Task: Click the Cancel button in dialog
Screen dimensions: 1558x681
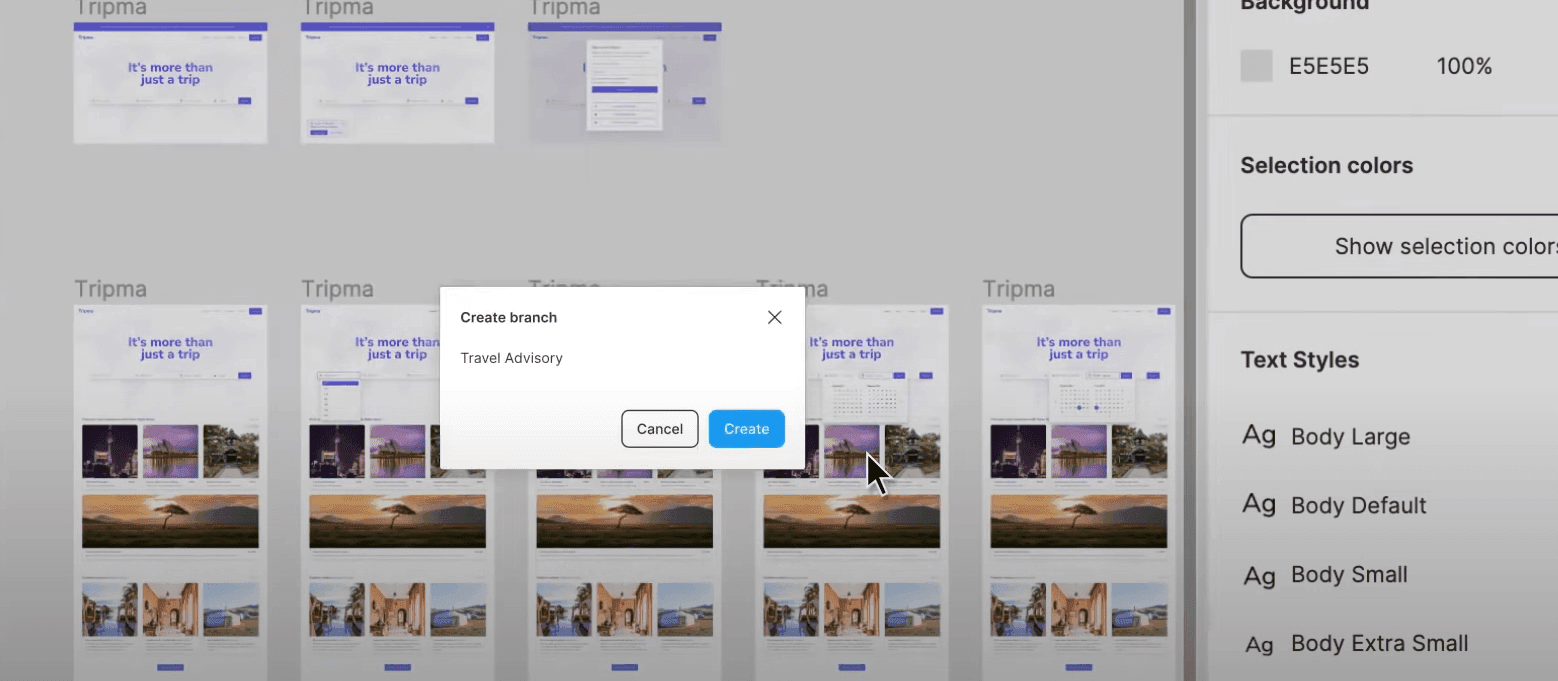Action: click(x=659, y=429)
